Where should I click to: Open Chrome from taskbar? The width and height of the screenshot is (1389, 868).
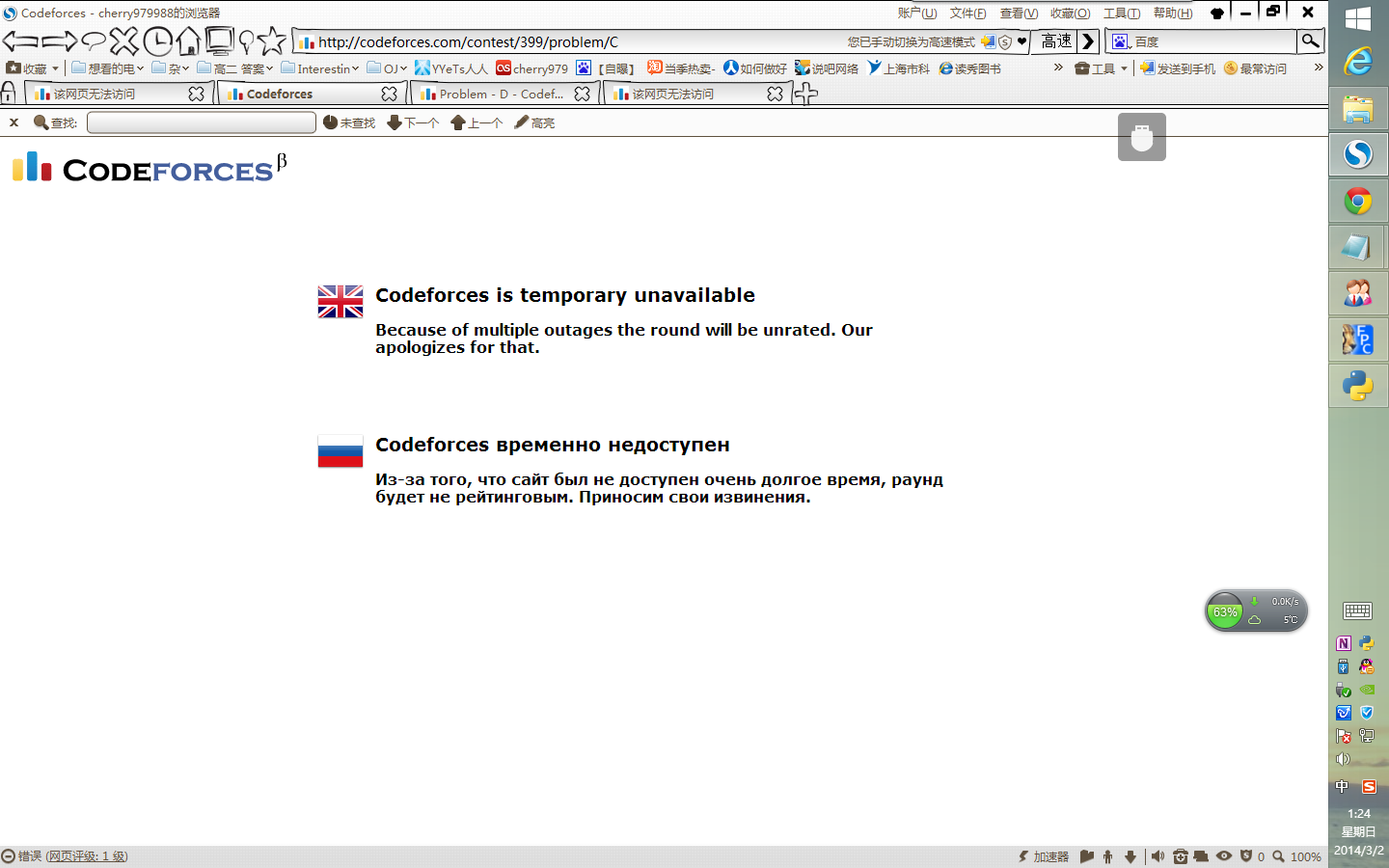point(1358,201)
